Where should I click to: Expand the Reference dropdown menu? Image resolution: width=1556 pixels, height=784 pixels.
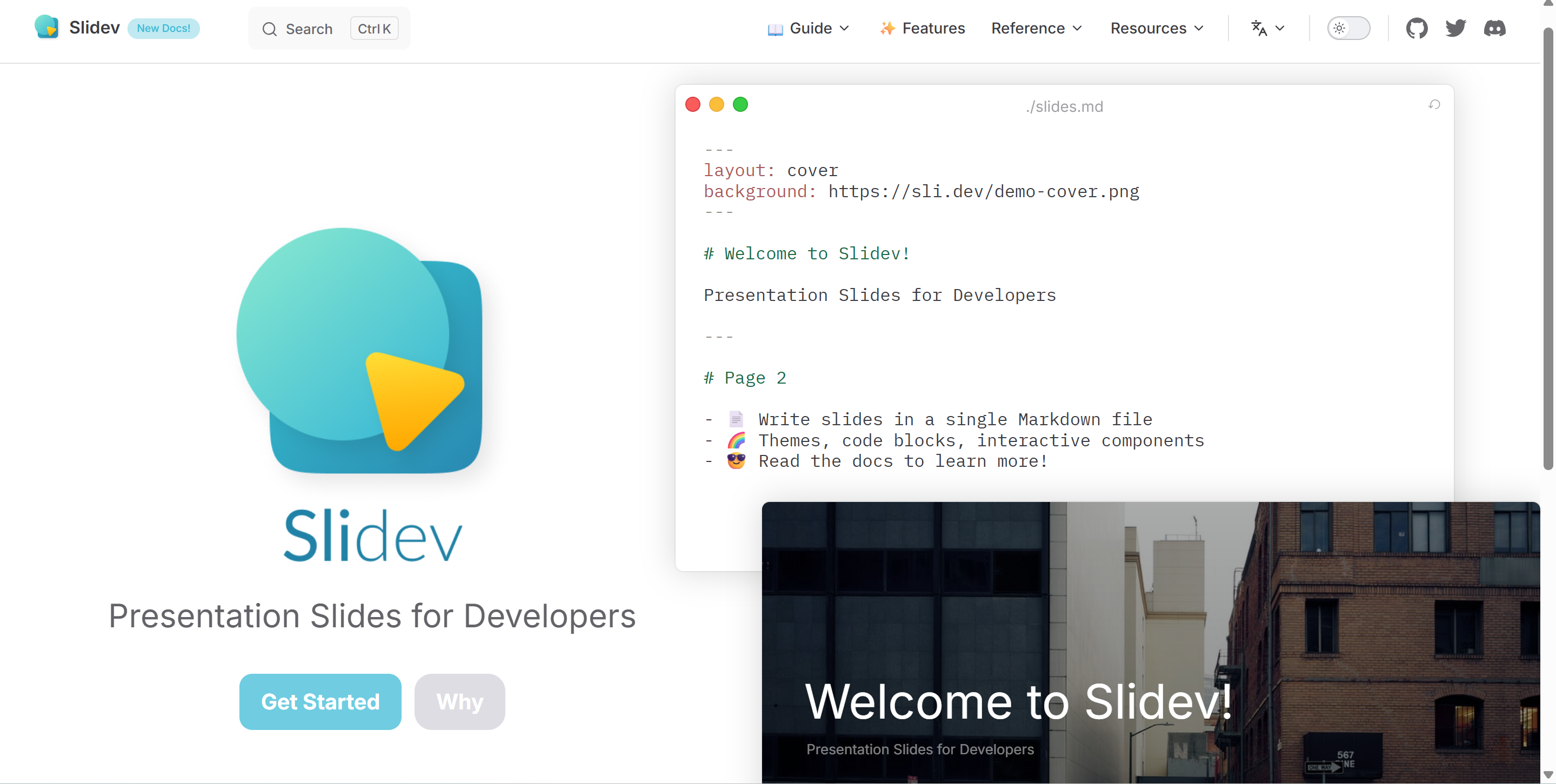click(1037, 28)
